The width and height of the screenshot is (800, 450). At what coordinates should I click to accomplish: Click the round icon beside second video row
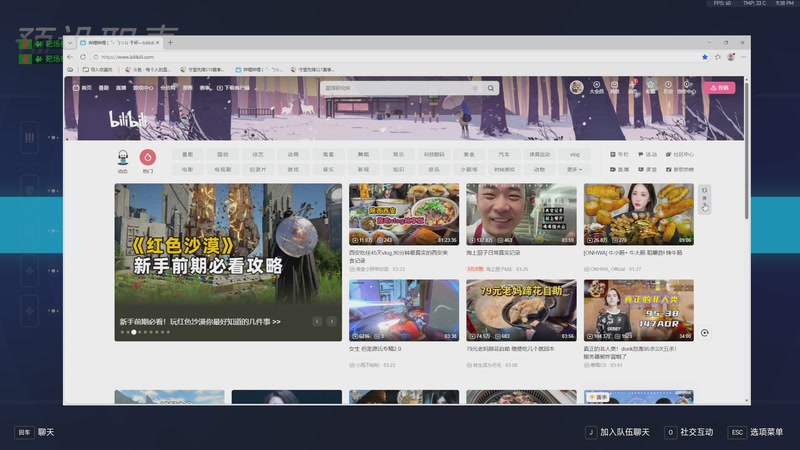pyautogui.click(x=705, y=333)
